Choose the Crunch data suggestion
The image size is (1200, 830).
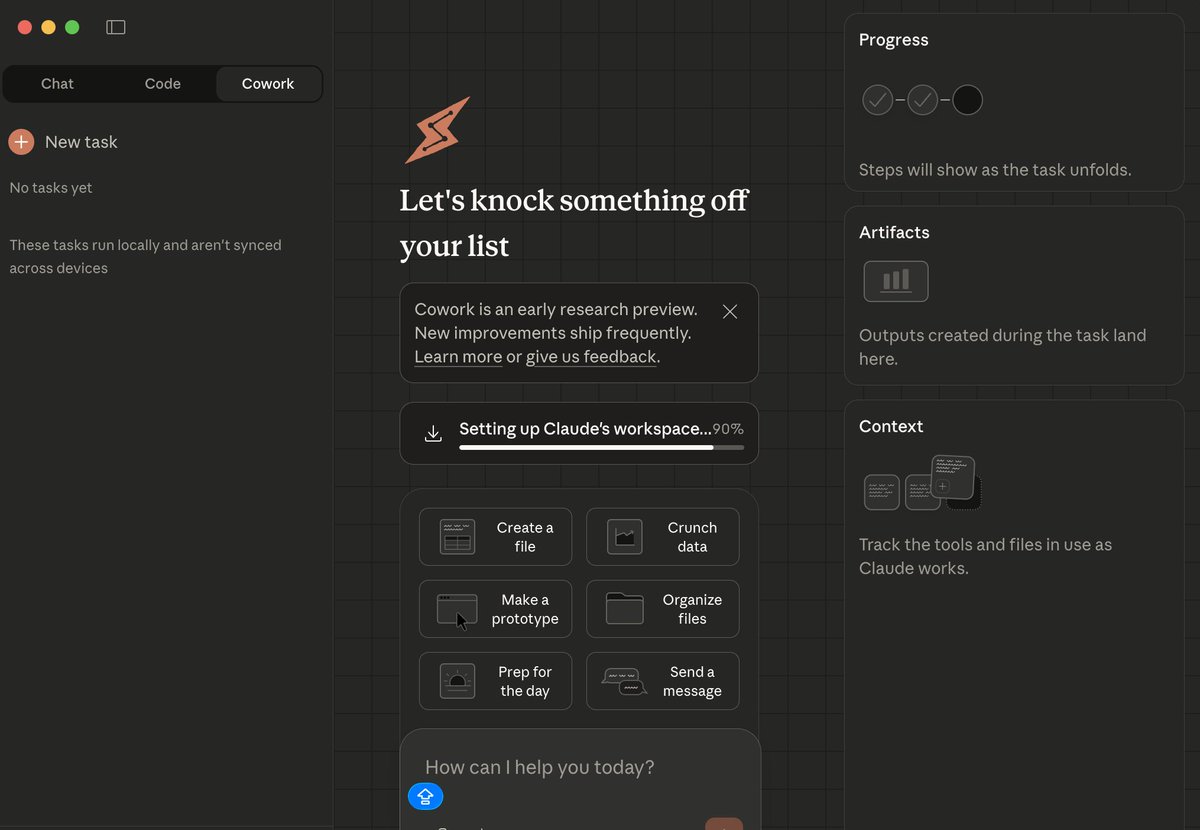[662, 537]
